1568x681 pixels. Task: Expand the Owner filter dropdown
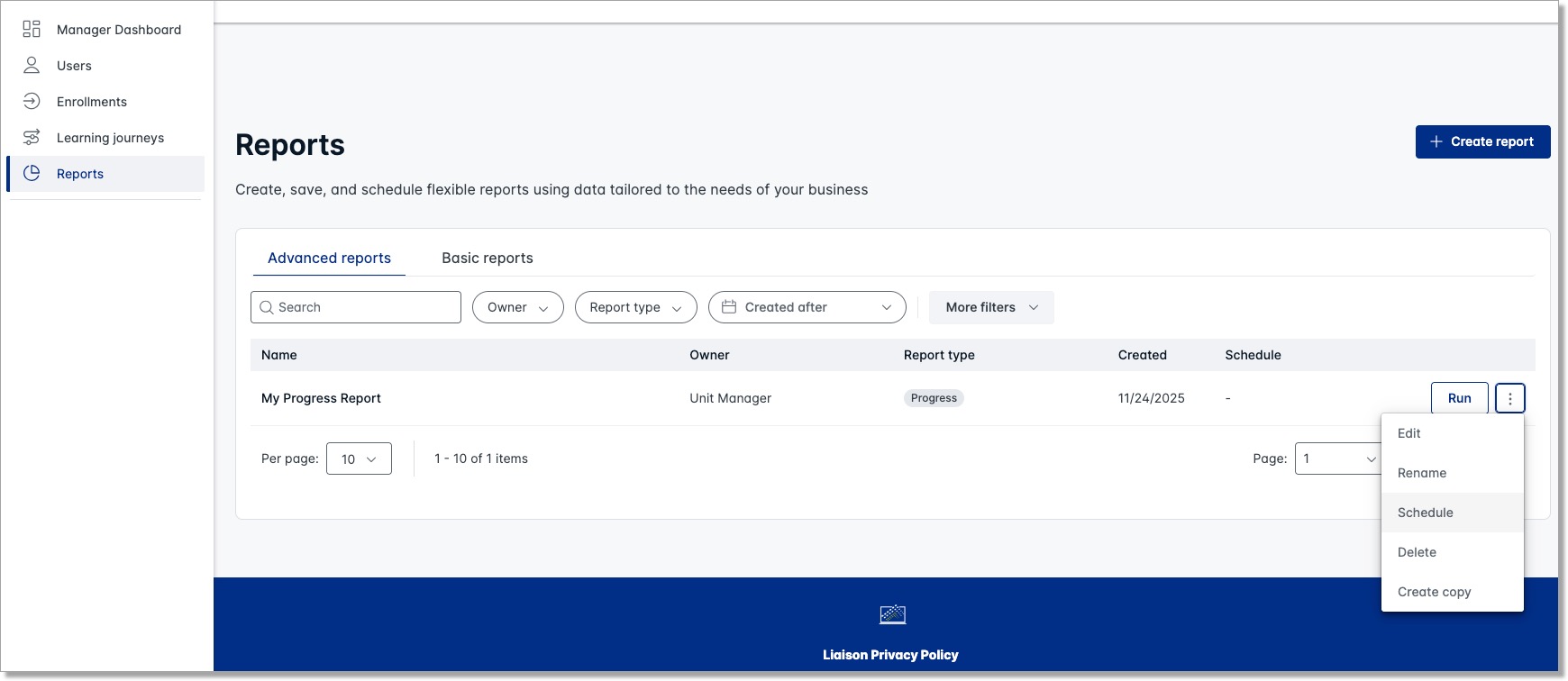[517, 307]
